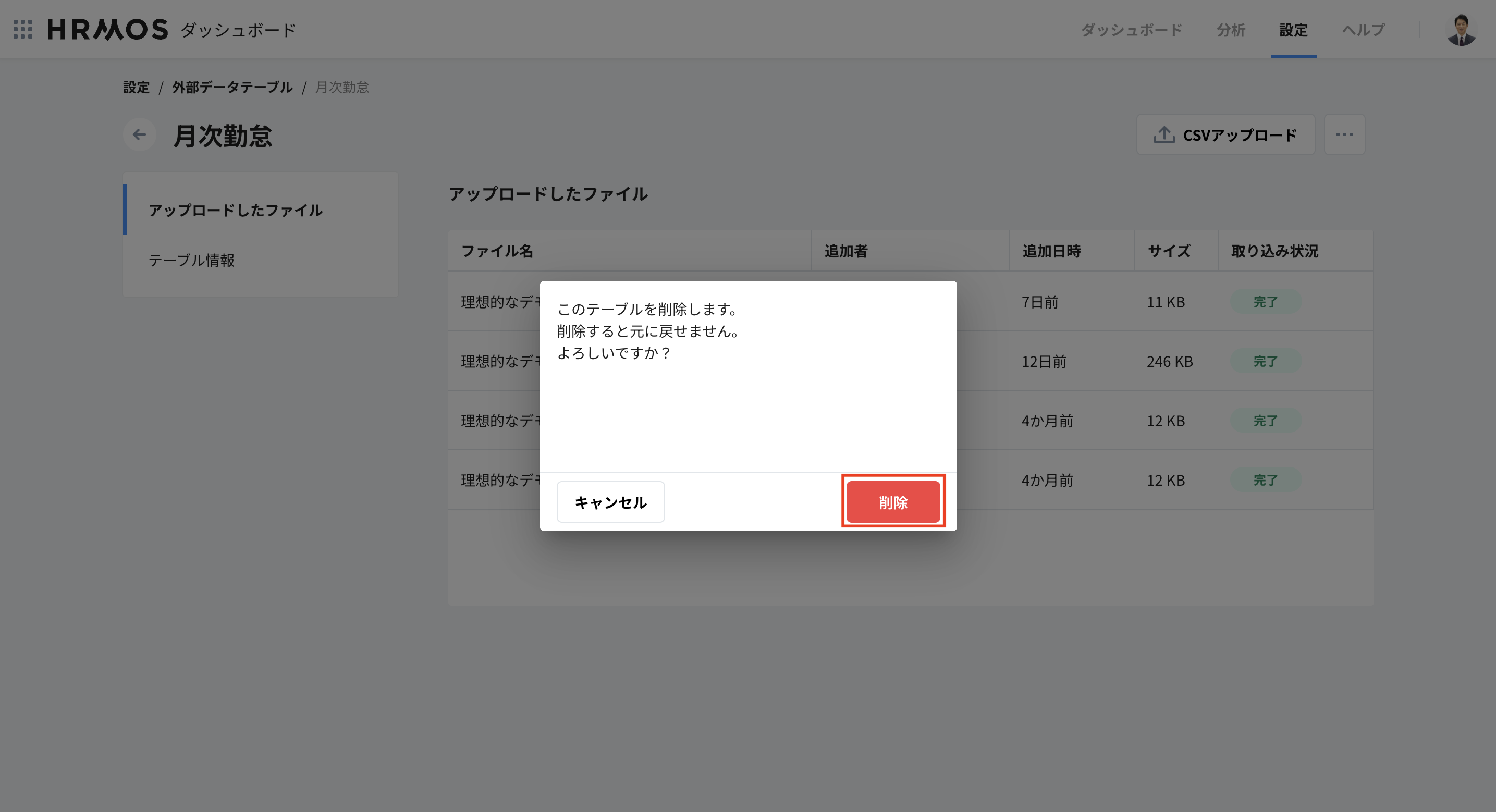Open the 分析 menu item
Image resolution: width=1496 pixels, height=812 pixels.
pyautogui.click(x=1231, y=30)
